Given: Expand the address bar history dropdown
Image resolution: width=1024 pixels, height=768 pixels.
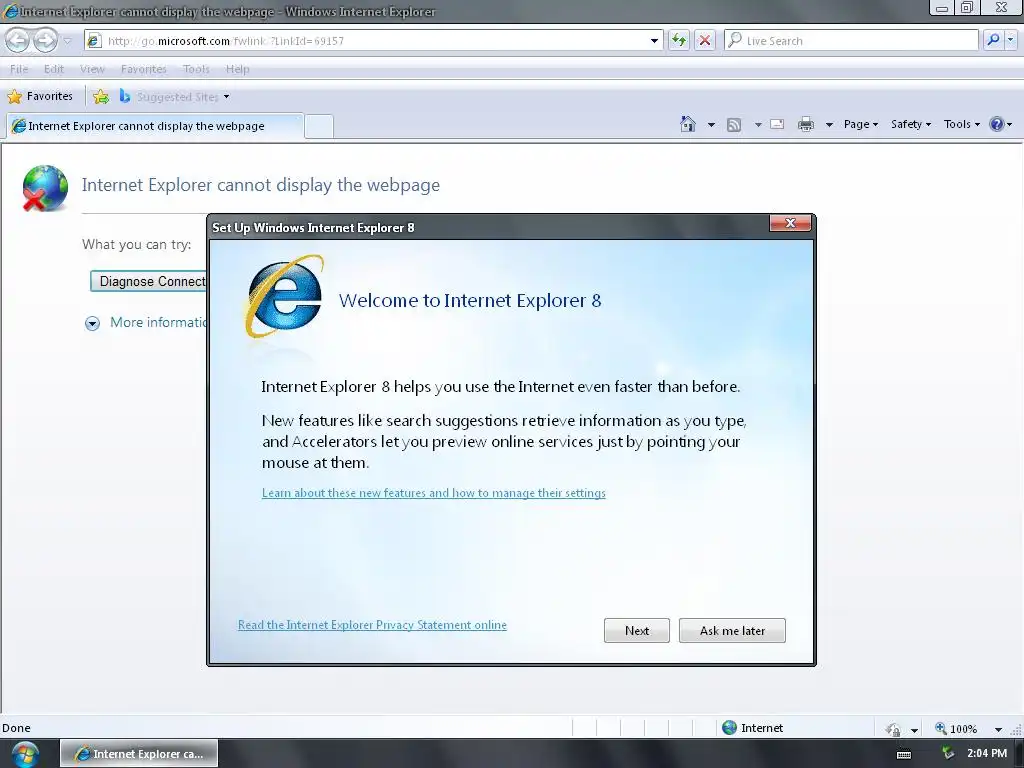Looking at the screenshot, I should tap(654, 40).
